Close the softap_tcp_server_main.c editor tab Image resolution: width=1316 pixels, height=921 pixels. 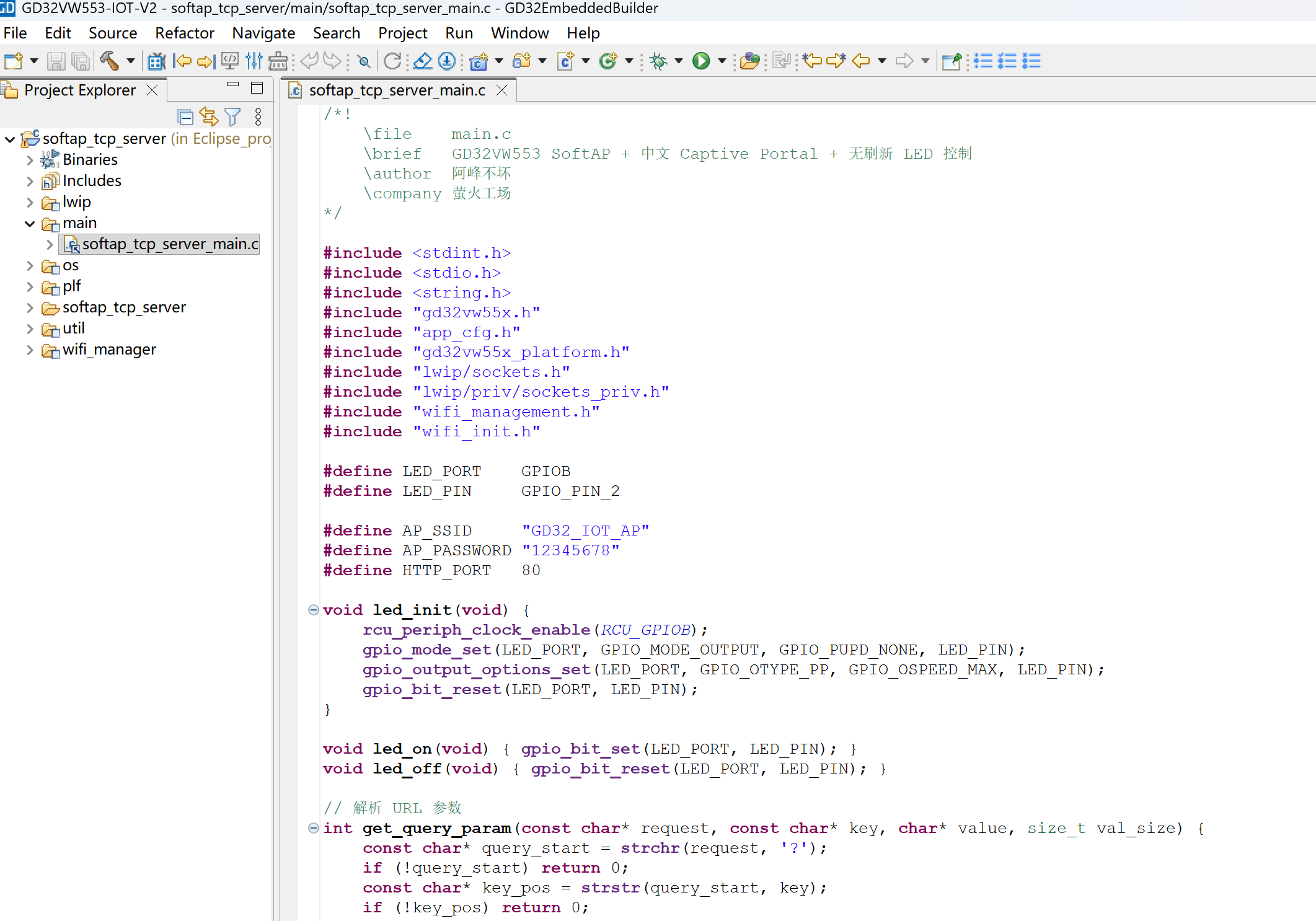coord(502,90)
